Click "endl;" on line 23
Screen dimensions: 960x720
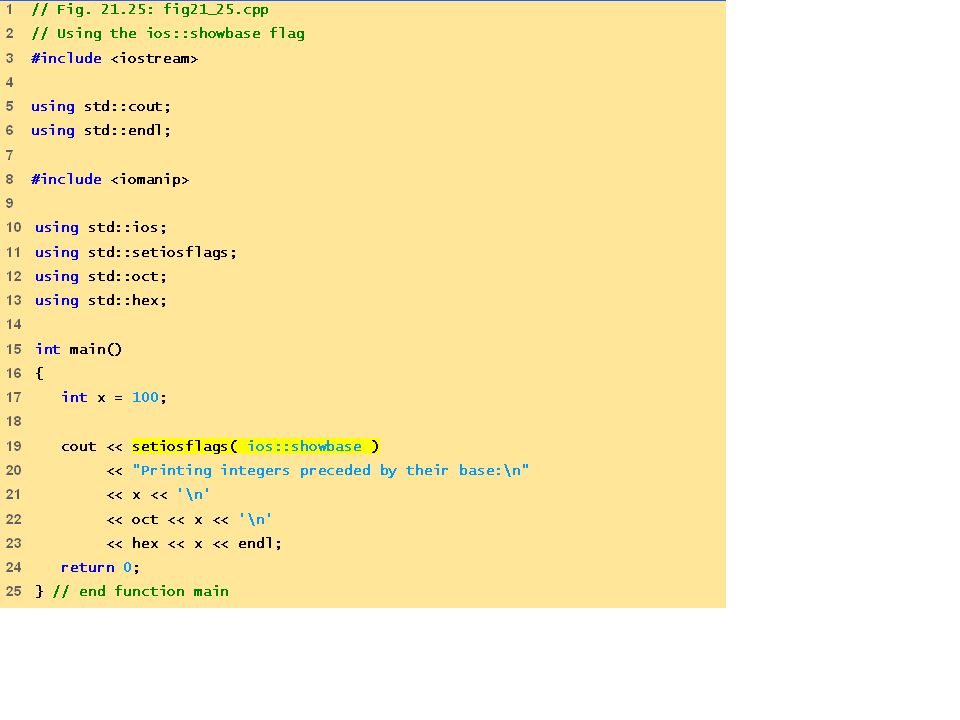[x=260, y=544]
